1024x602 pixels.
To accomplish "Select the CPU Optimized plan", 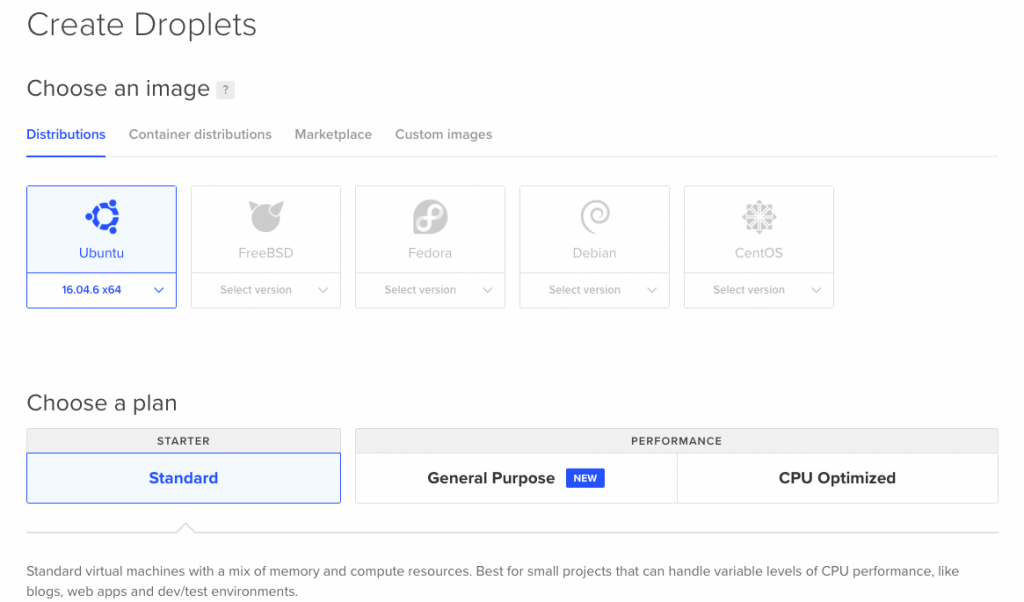I will (x=837, y=478).
